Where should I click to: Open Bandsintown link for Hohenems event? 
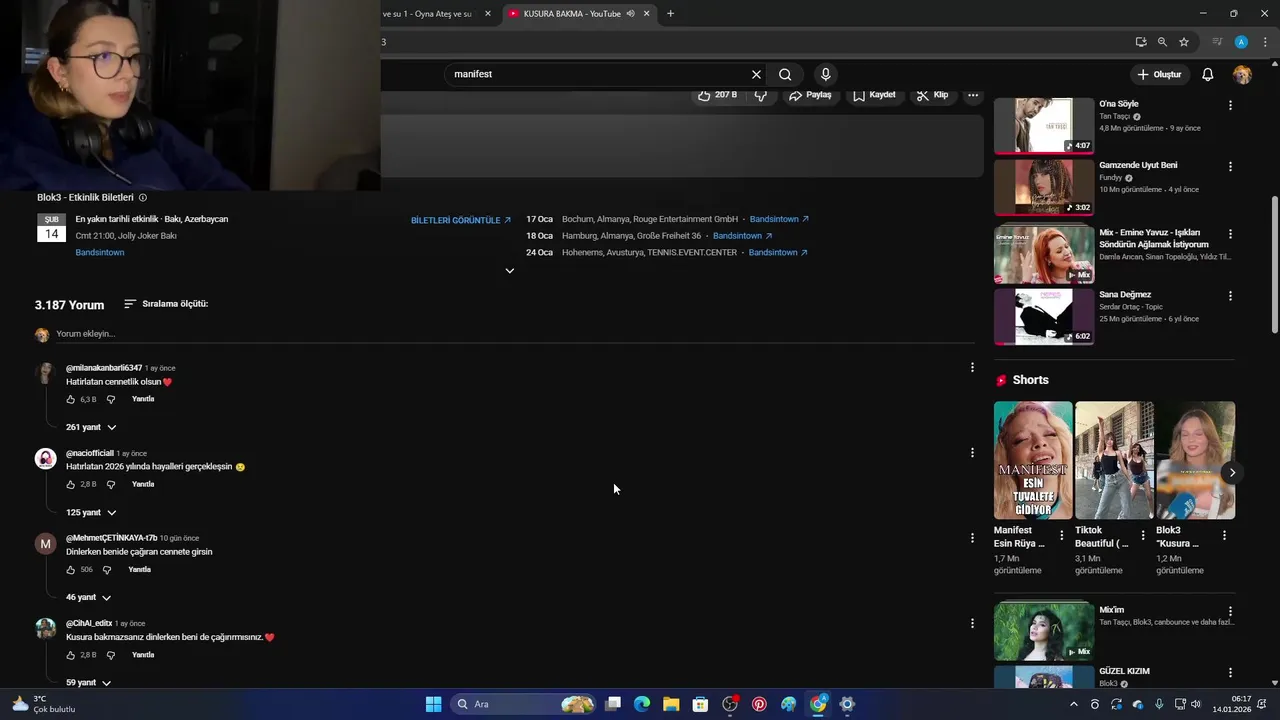(x=778, y=253)
